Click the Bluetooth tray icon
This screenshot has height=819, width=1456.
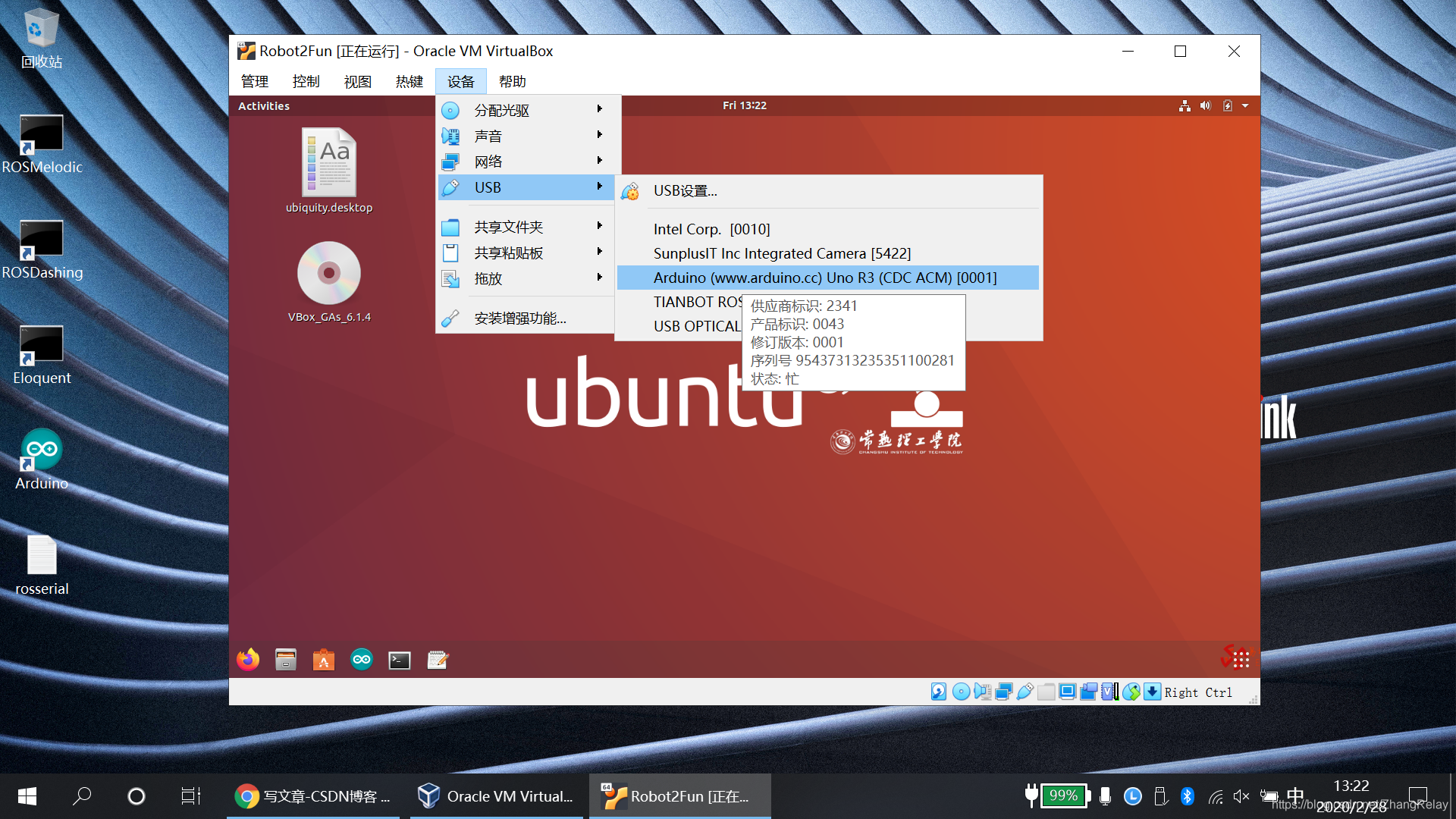click(x=1188, y=796)
